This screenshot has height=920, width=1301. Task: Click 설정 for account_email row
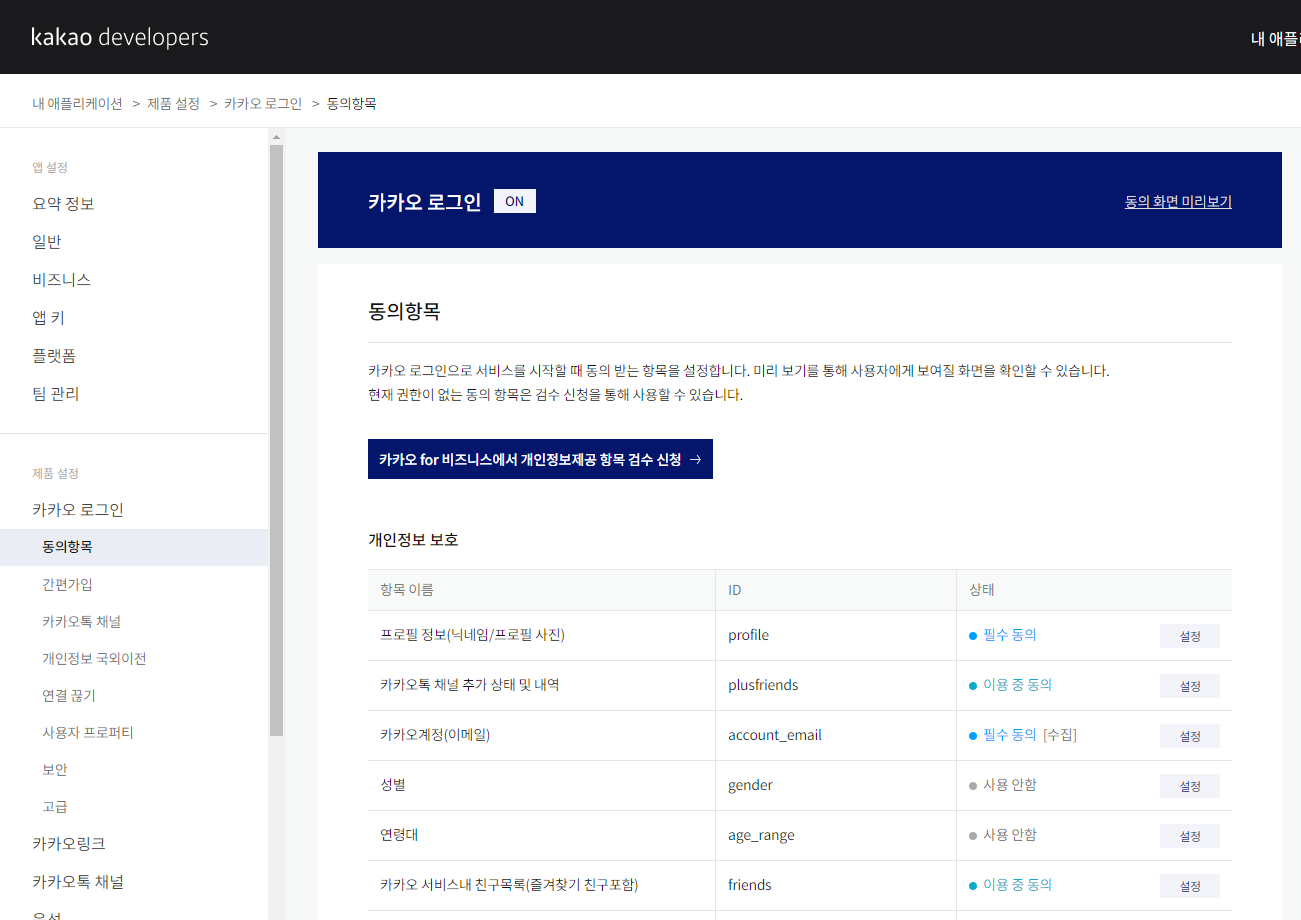pos(1190,736)
